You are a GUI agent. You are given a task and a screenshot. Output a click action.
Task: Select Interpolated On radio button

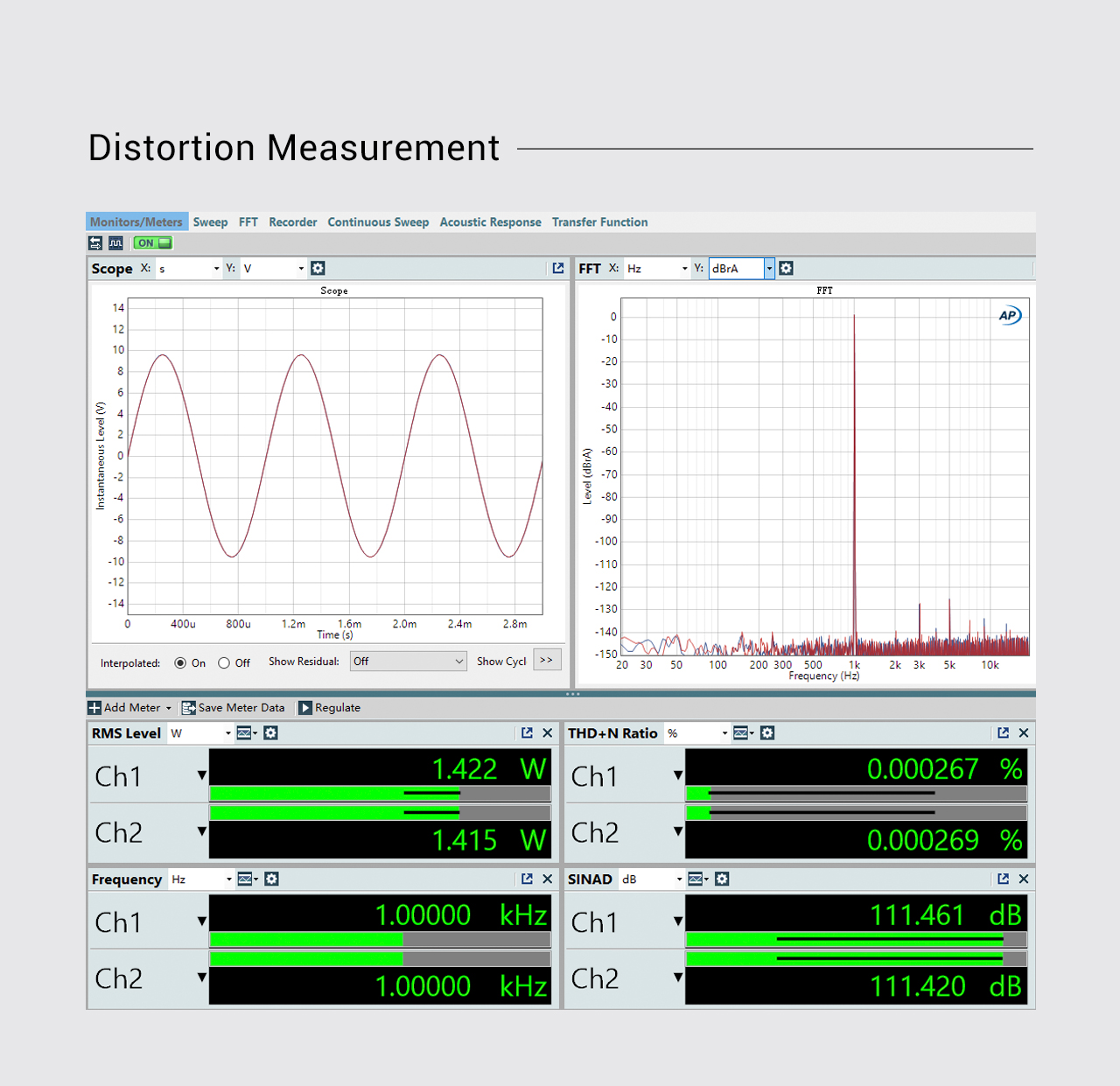pyautogui.click(x=180, y=663)
